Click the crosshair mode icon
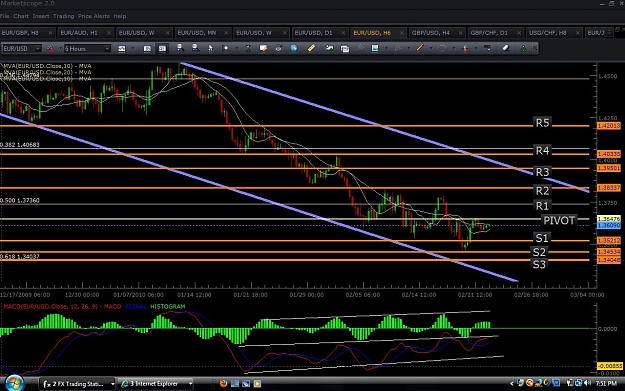 tap(225, 48)
